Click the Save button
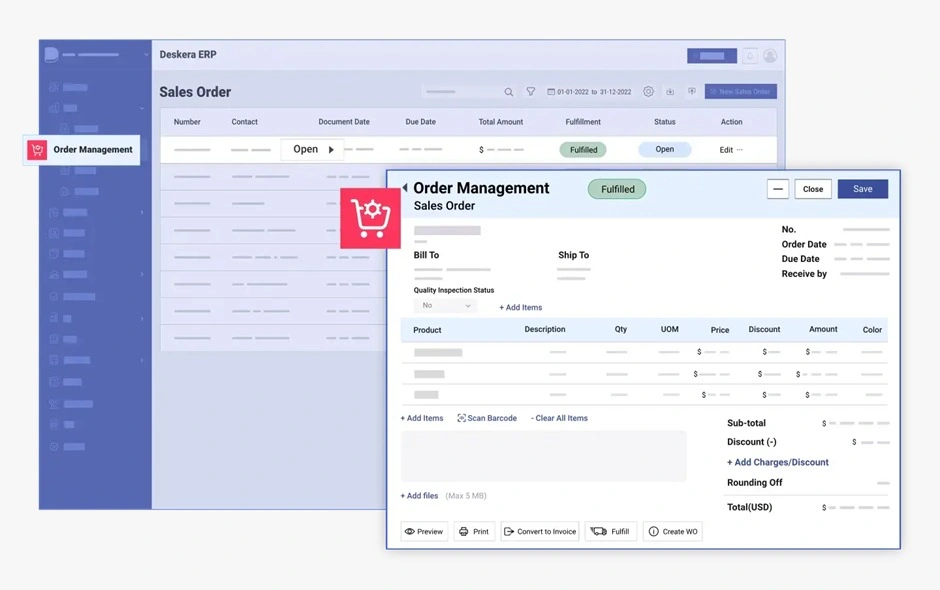This screenshot has width=940, height=590. [862, 189]
